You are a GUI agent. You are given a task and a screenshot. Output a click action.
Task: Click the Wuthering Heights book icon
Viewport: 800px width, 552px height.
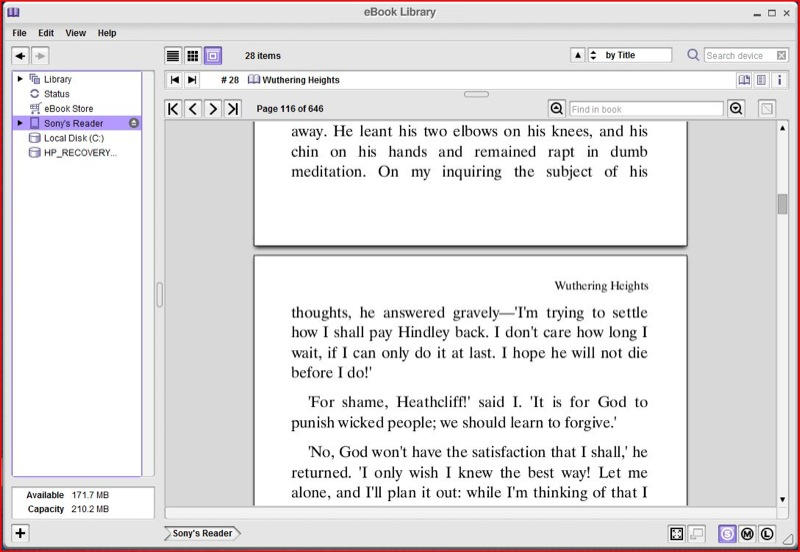[254, 80]
